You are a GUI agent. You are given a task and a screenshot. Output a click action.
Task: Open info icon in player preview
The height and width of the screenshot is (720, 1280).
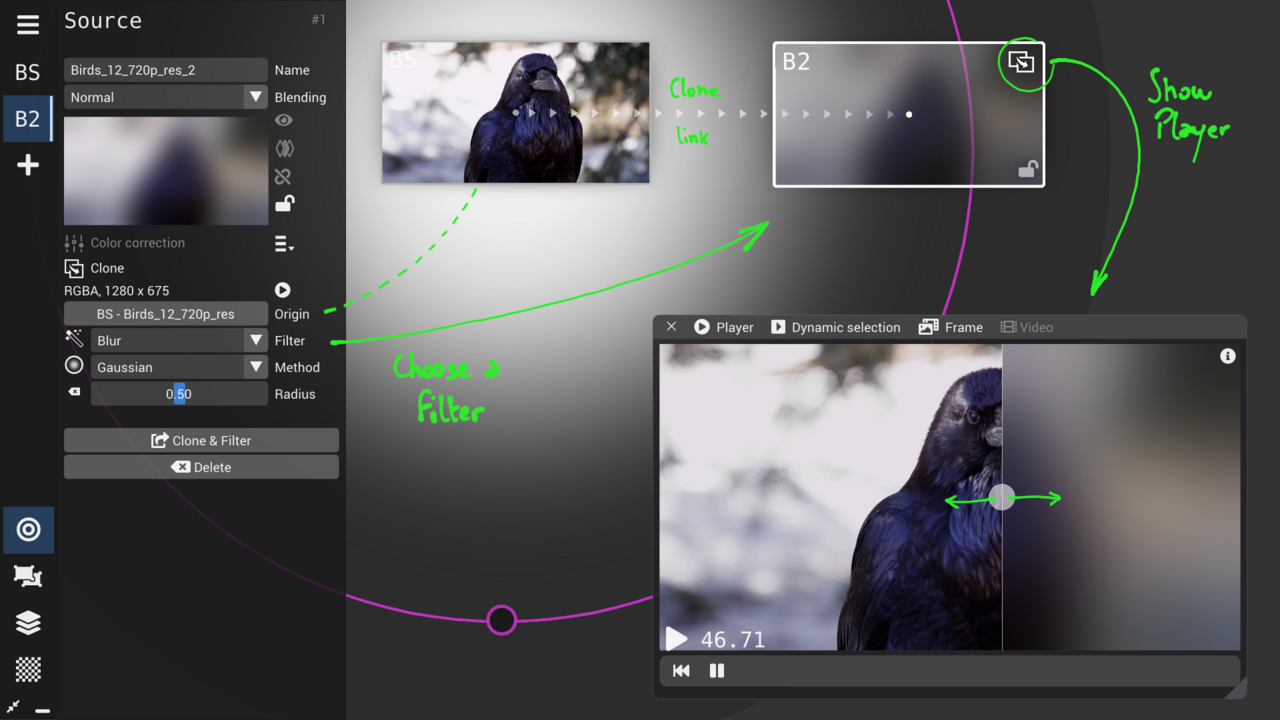(1227, 357)
